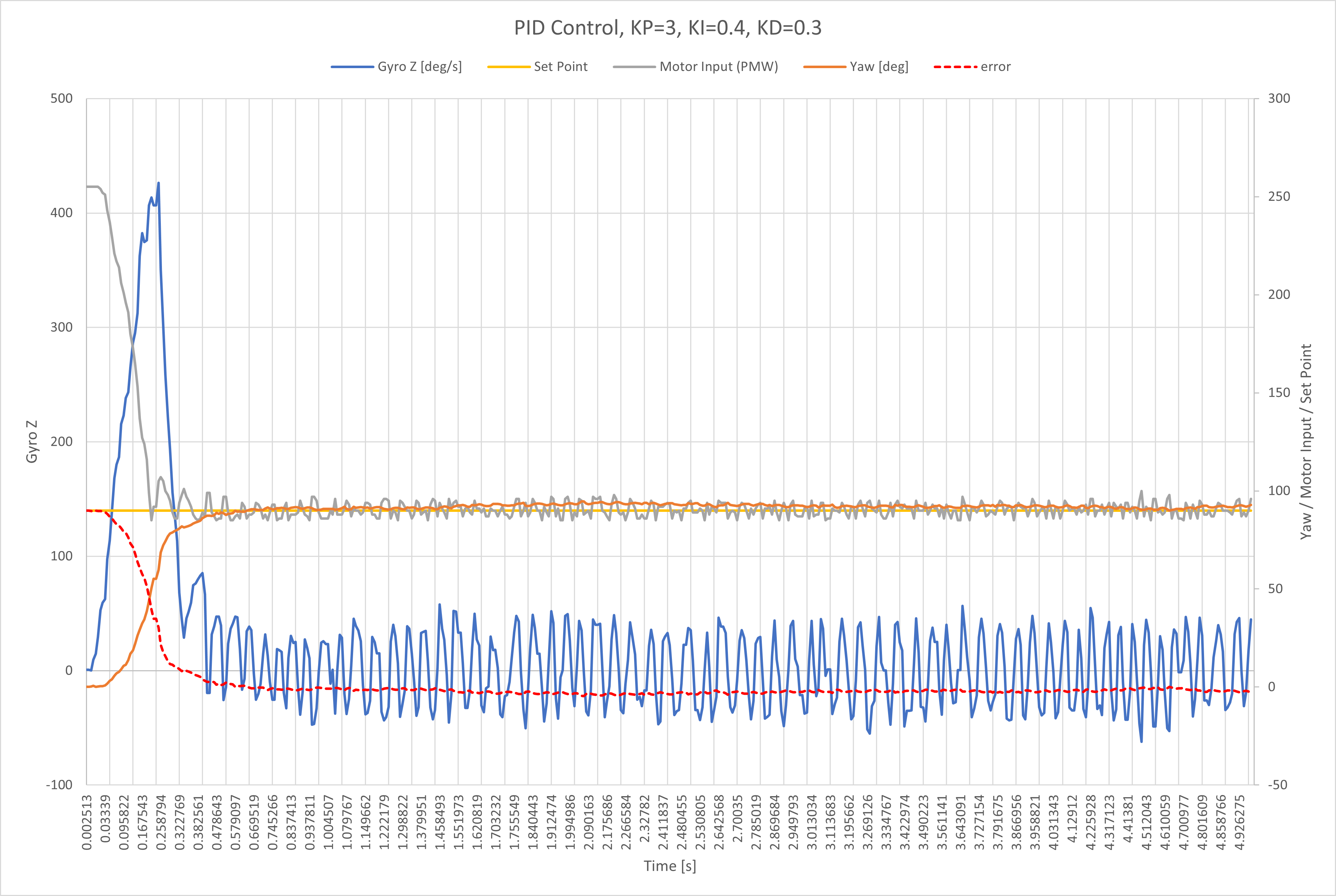1336x896 pixels.
Task: Click the time axis label 0.258794
Action: point(161,822)
